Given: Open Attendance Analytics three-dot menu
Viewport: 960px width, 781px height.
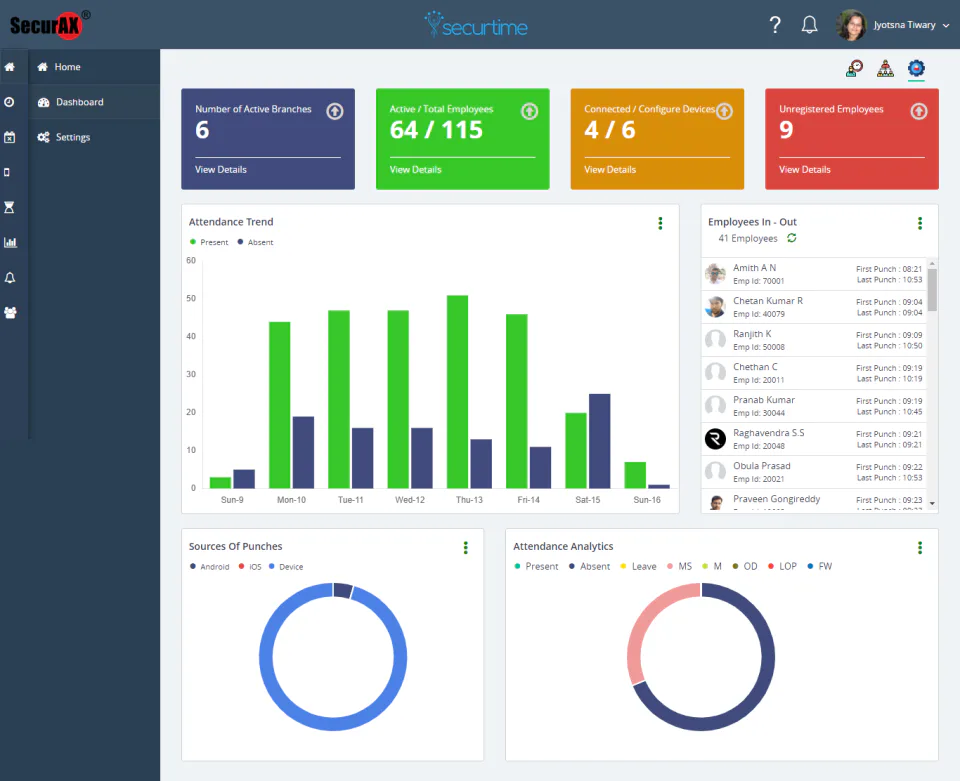Looking at the screenshot, I should point(920,548).
